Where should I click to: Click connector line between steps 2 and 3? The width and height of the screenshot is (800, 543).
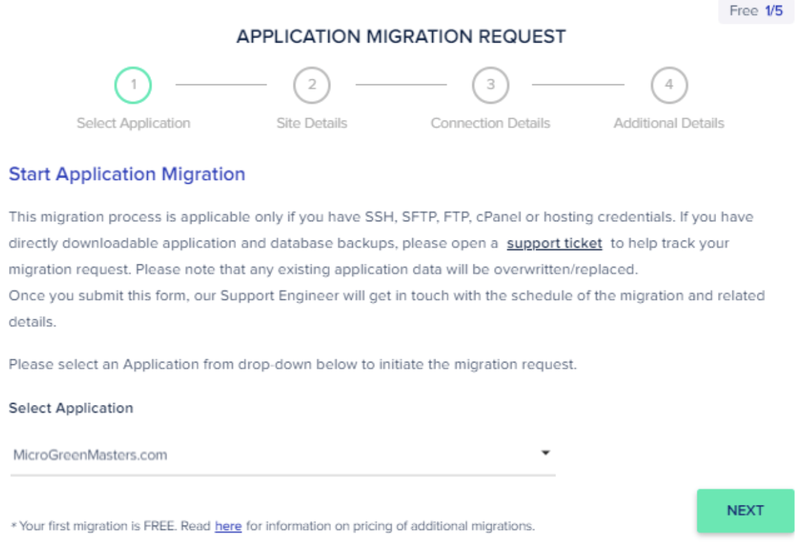(x=401, y=85)
